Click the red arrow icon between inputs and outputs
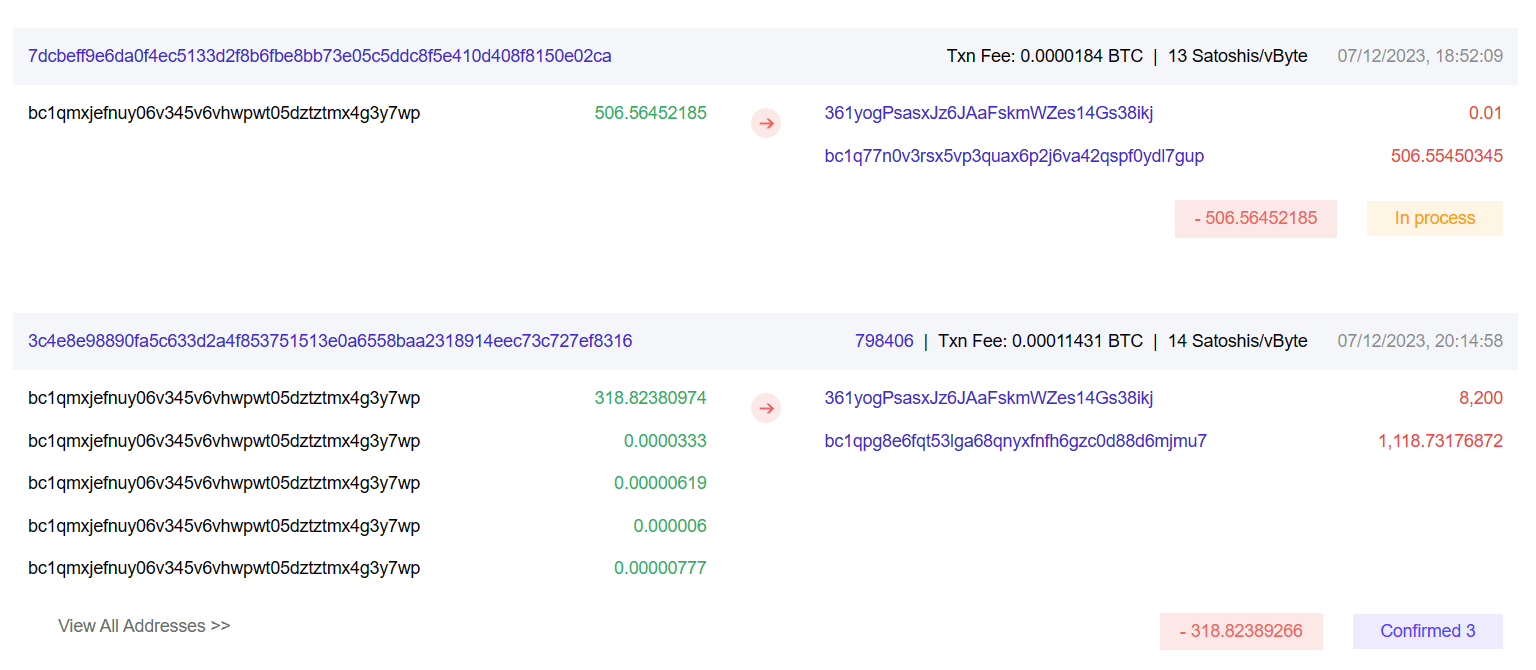The image size is (1536, 670). [766, 123]
